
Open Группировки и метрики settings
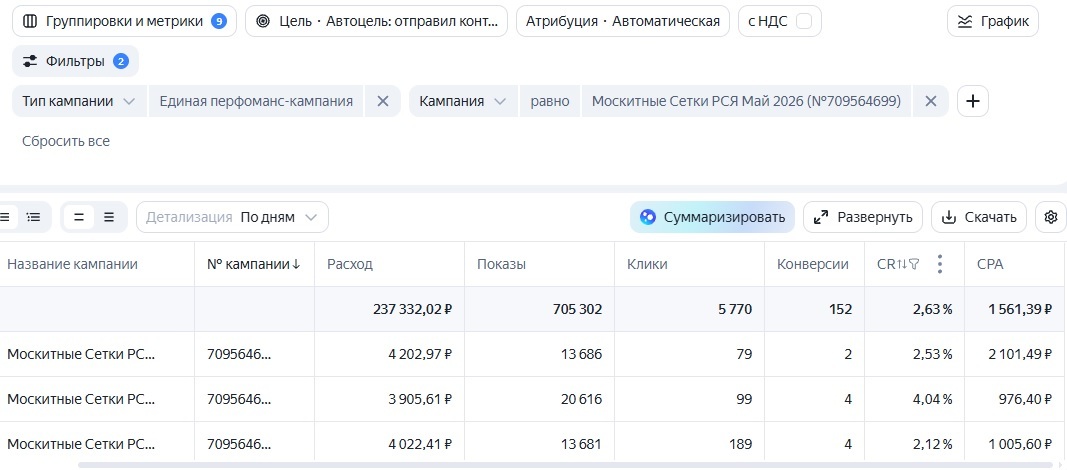125,21
